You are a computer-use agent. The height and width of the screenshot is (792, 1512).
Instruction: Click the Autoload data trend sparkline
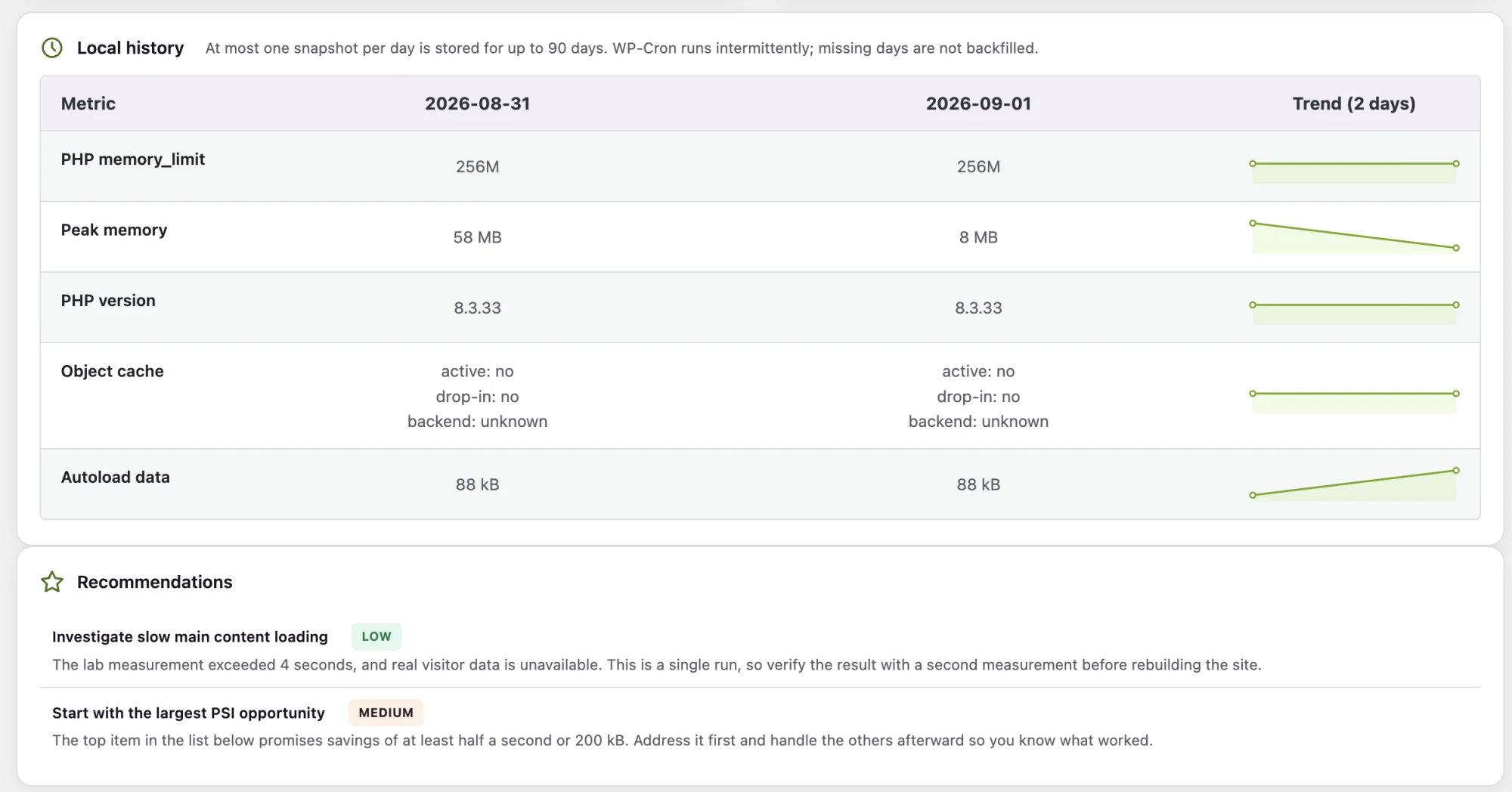[x=1354, y=484]
